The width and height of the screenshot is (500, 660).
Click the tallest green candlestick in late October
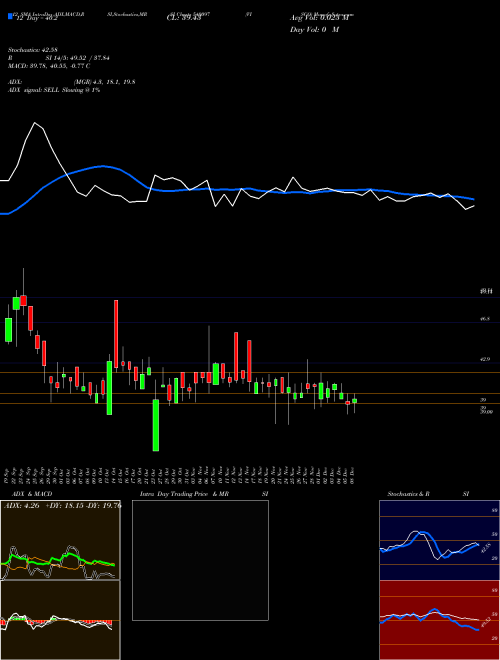(x=156, y=426)
